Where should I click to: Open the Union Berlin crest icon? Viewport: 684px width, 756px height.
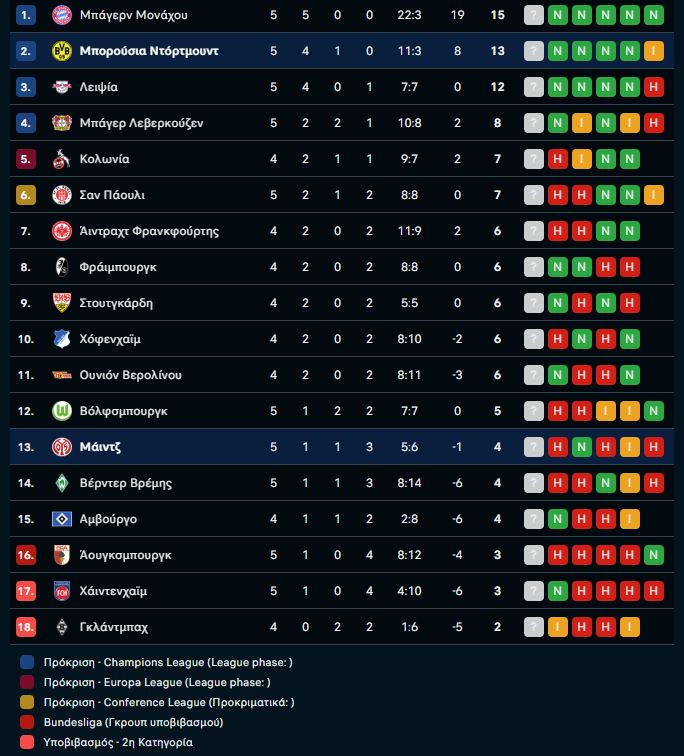click(x=62, y=375)
